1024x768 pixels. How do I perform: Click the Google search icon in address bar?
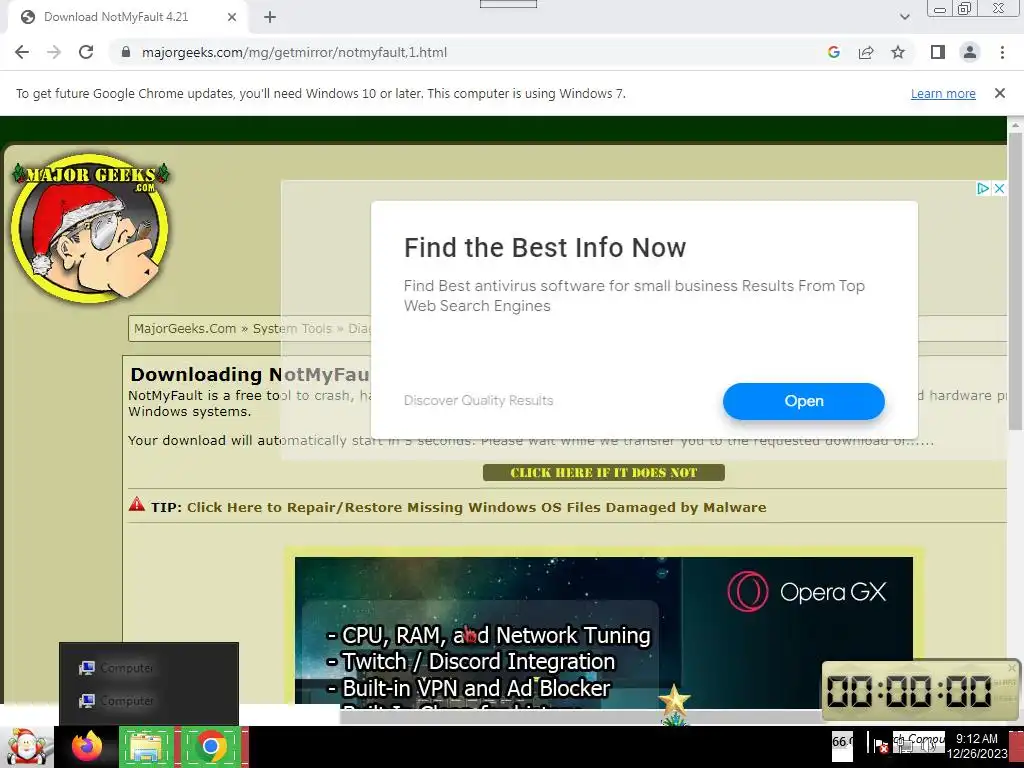[x=833, y=52]
